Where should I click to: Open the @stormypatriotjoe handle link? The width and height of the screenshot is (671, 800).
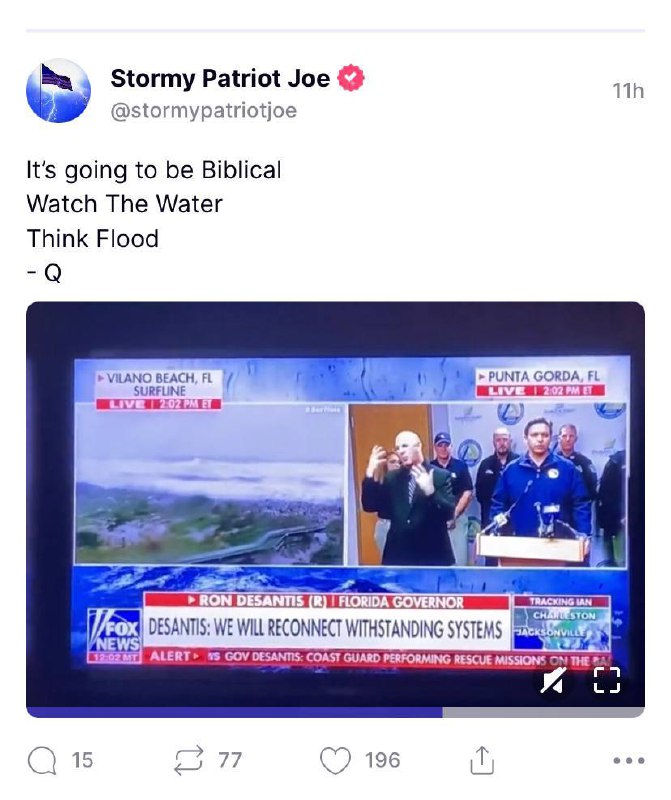204,111
